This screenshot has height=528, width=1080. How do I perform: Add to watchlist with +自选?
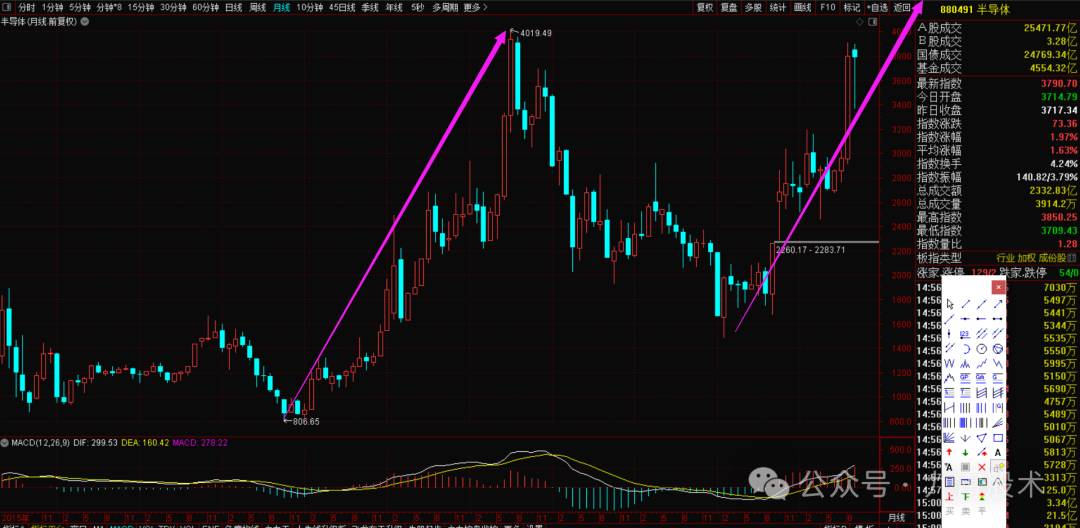(878, 7)
